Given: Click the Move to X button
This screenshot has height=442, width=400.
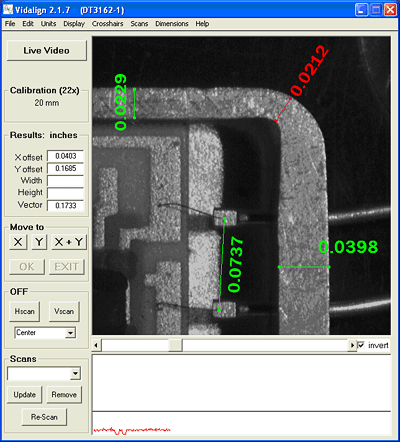Looking at the screenshot, I should 18,242.
